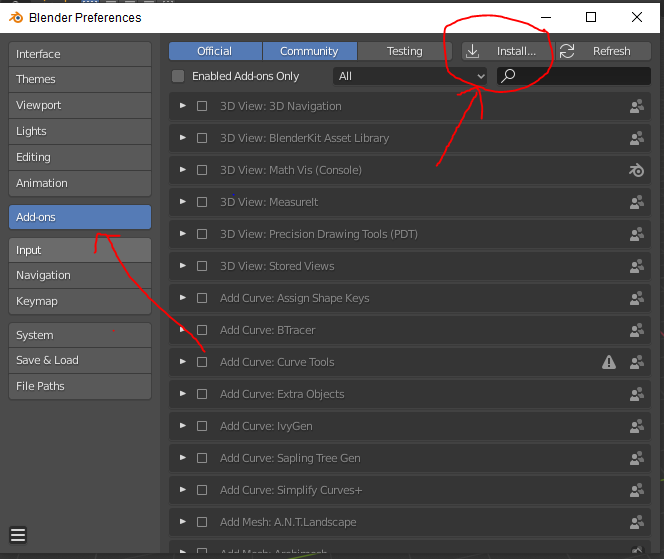Click community people icon on Curve Tools row

(636, 362)
